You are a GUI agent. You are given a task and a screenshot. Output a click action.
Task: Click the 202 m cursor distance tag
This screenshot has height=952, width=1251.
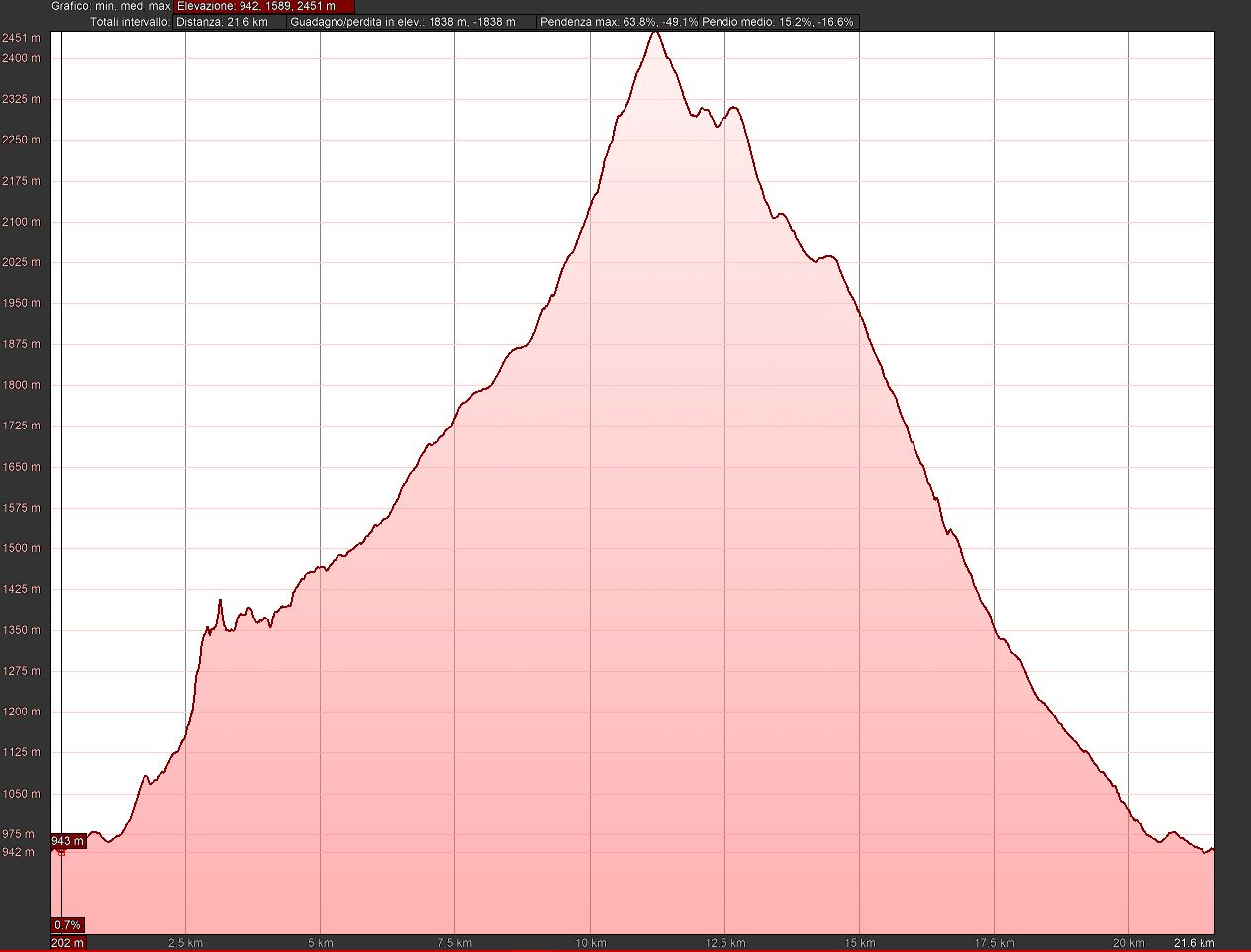coord(68,943)
